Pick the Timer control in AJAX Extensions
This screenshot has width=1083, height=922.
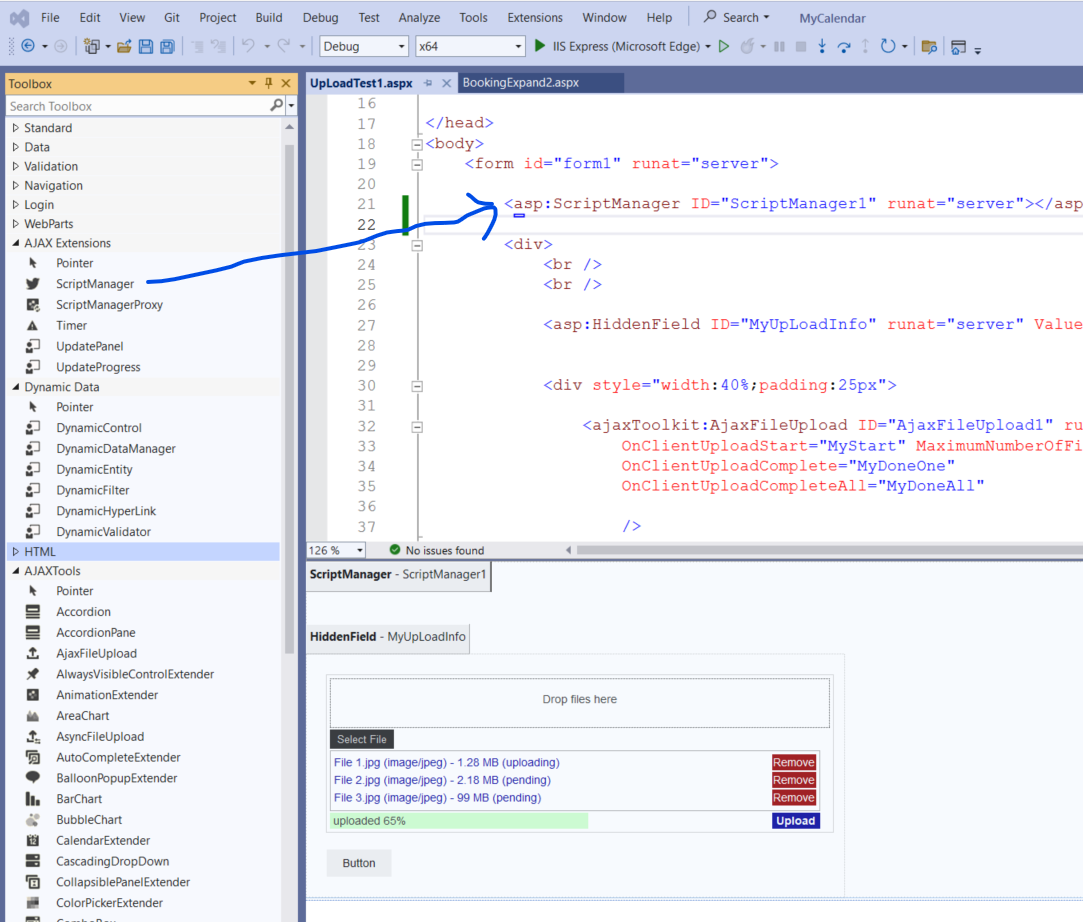pos(71,326)
